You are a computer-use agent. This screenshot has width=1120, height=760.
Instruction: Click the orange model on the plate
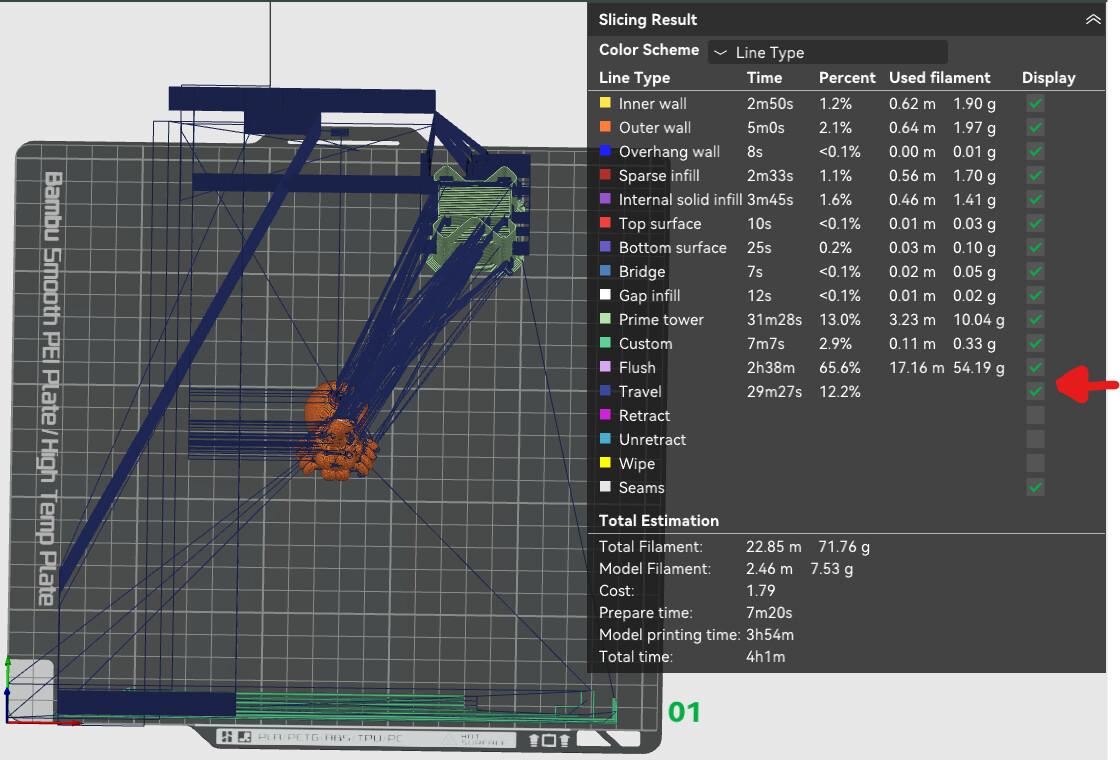click(335, 435)
